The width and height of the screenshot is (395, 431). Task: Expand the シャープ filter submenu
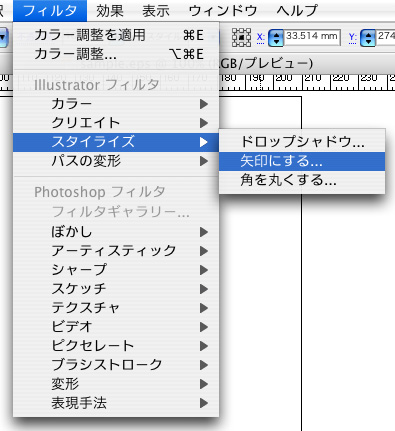pos(116,270)
